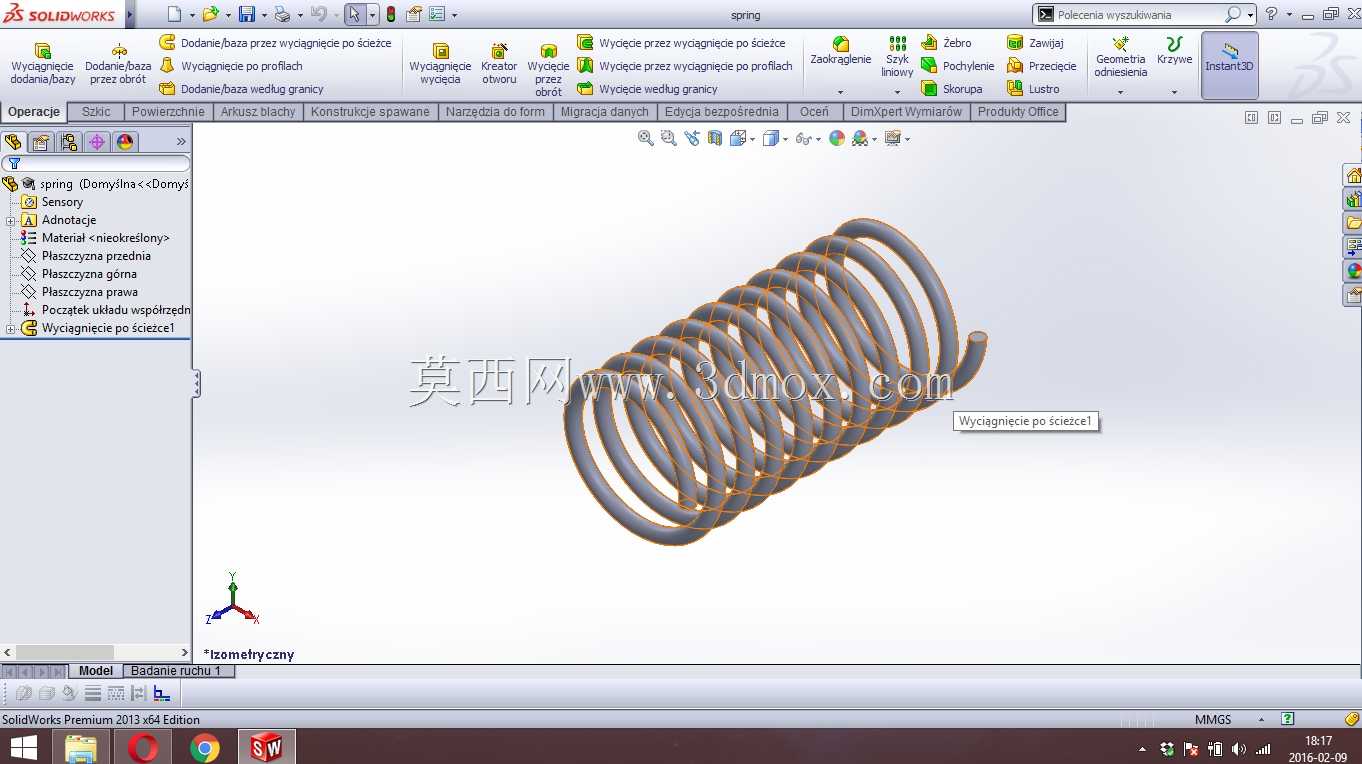Open the Windows Start button
This screenshot has height=764, width=1362.
point(23,747)
